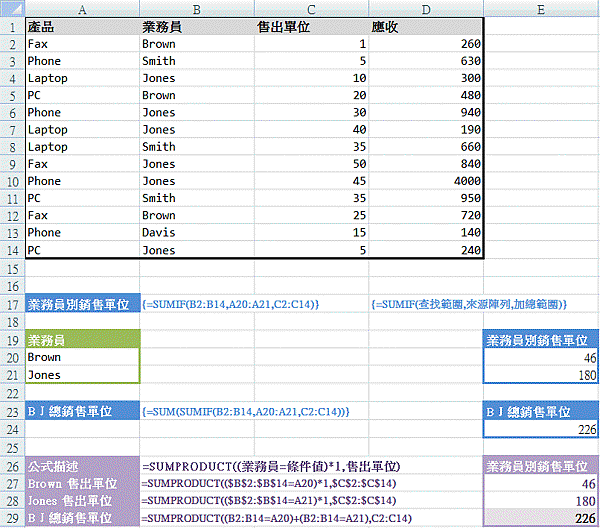Click Brown in cell A20
Image resolution: width=600 pixels, height=528 pixels.
pyautogui.click(x=83, y=357)
